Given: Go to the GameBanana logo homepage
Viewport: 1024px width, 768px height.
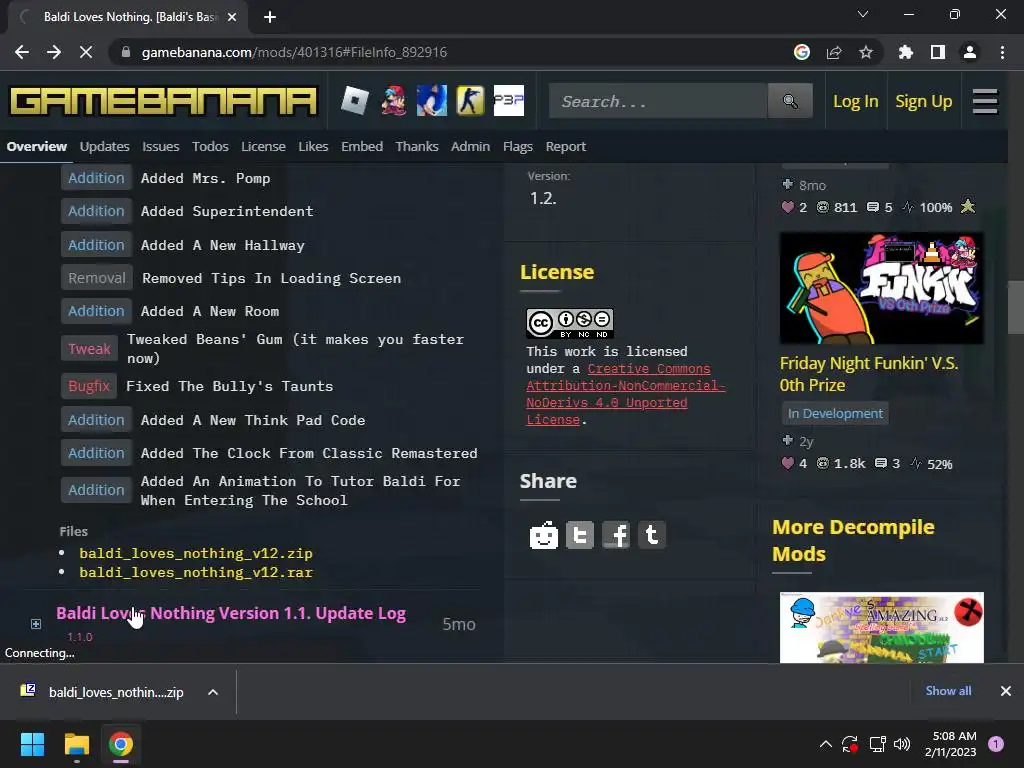Looking at the screenshot, I should pyautogui.click(x=163, y=101).
